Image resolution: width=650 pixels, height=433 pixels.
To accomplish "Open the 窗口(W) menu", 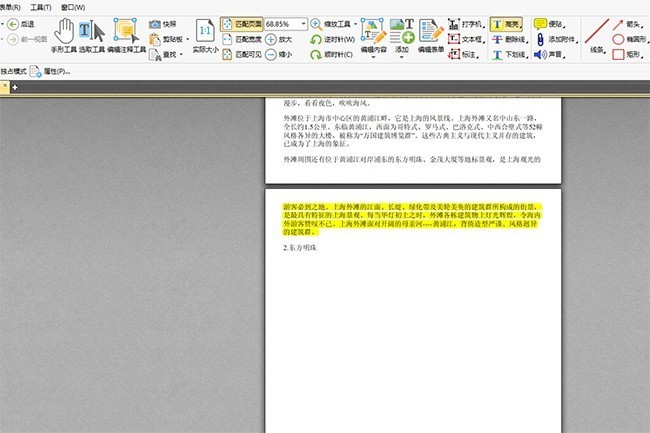I will point(73,7).
